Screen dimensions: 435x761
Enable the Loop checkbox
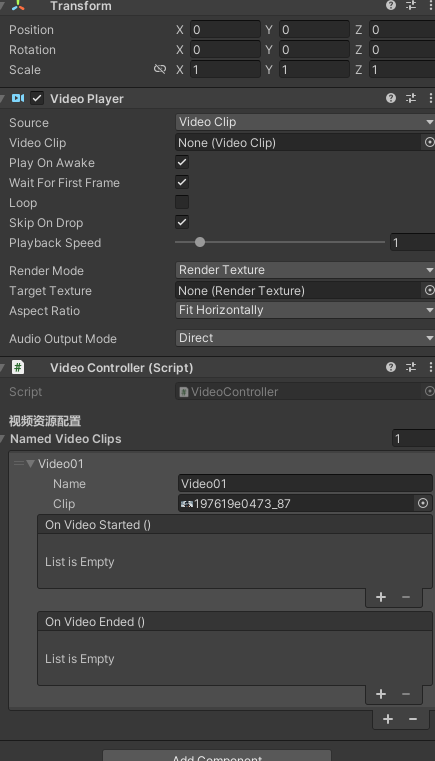(x=182, y=202)
